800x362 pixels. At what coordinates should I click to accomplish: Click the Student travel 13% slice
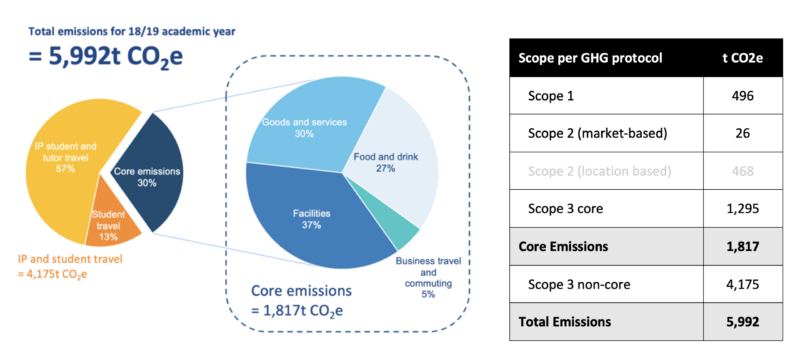coord(111,224)
